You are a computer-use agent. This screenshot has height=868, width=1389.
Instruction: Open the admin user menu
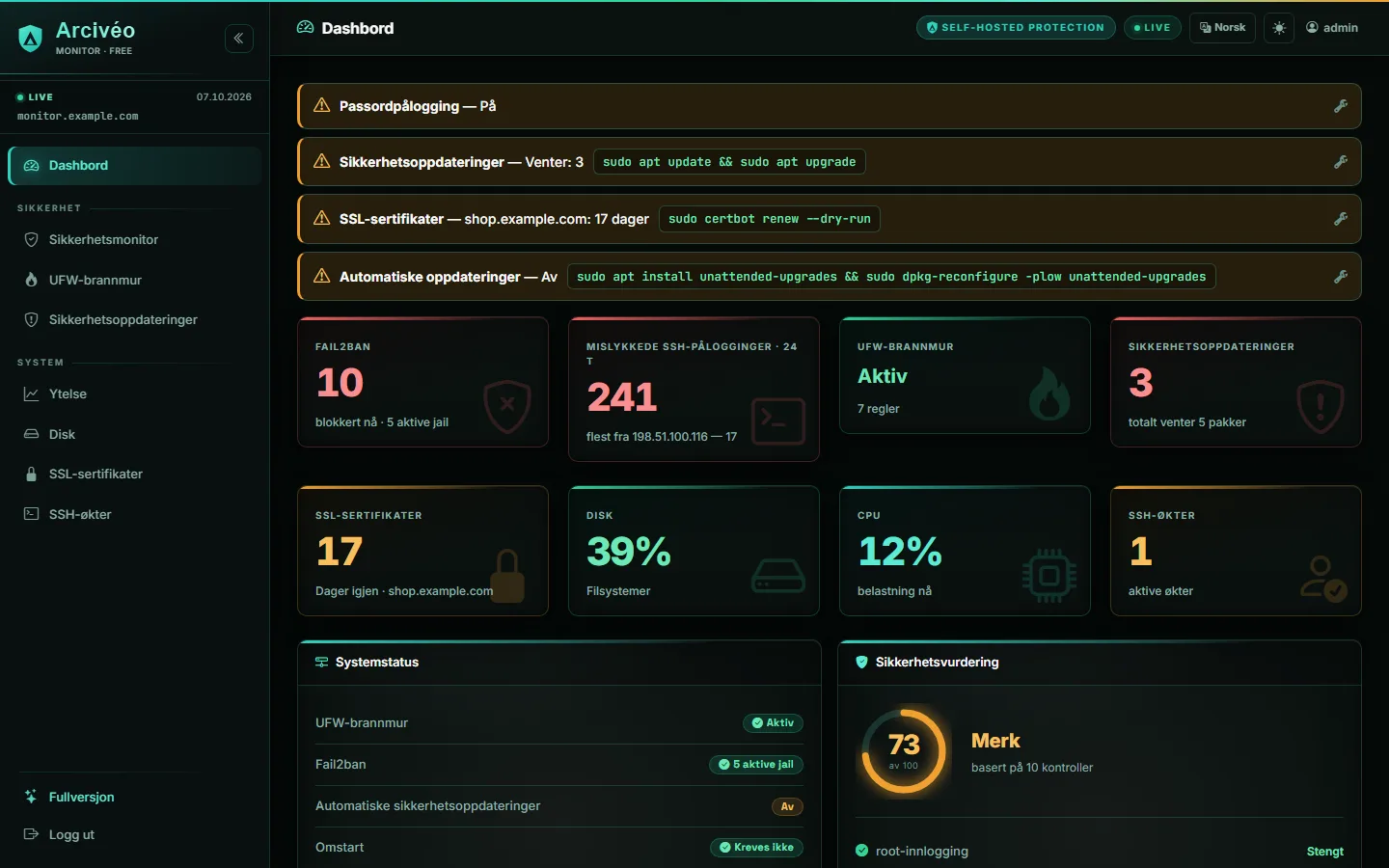pyautogui.click(x=1332, y=28)
